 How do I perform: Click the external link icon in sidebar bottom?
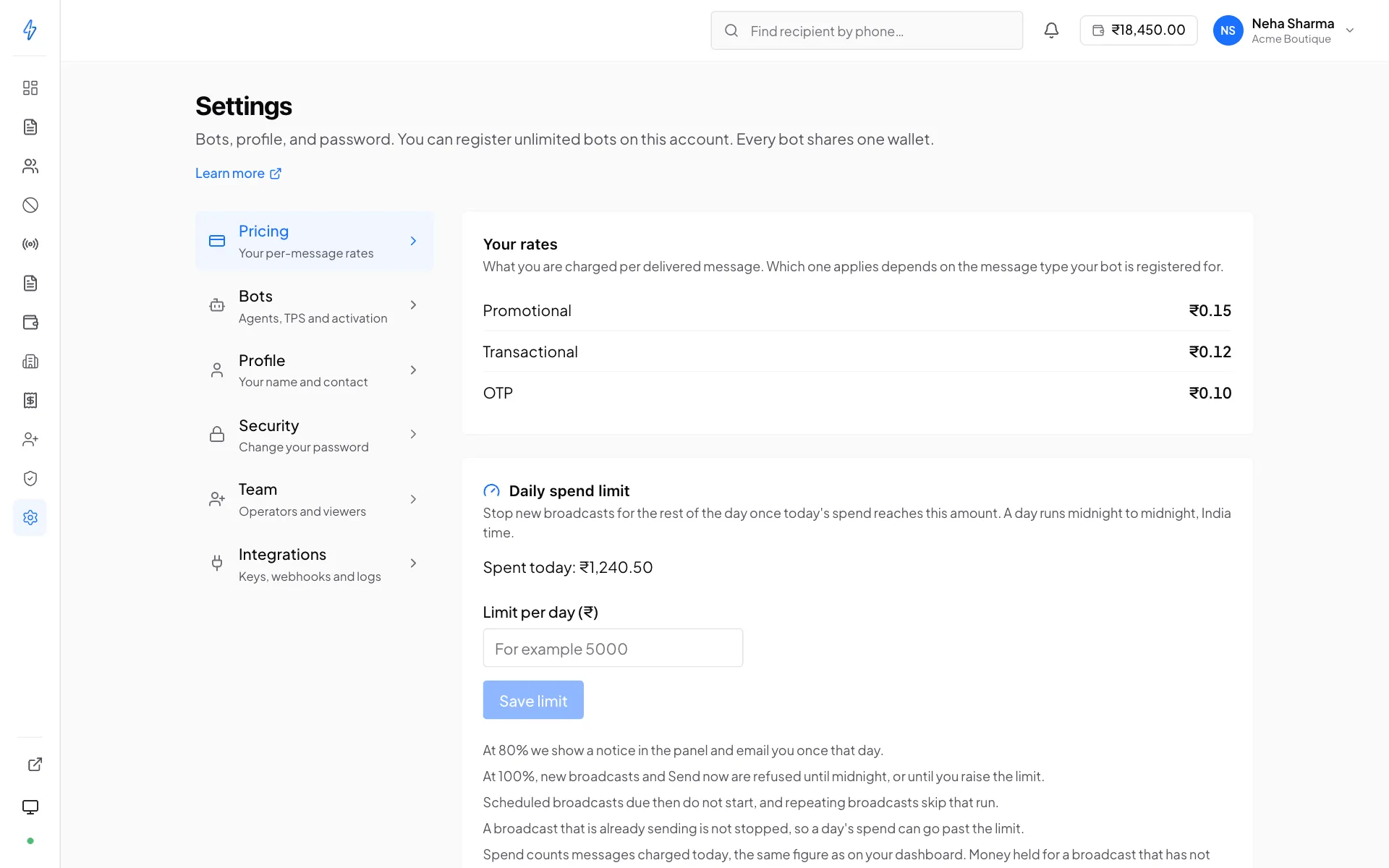pos(35,765)
